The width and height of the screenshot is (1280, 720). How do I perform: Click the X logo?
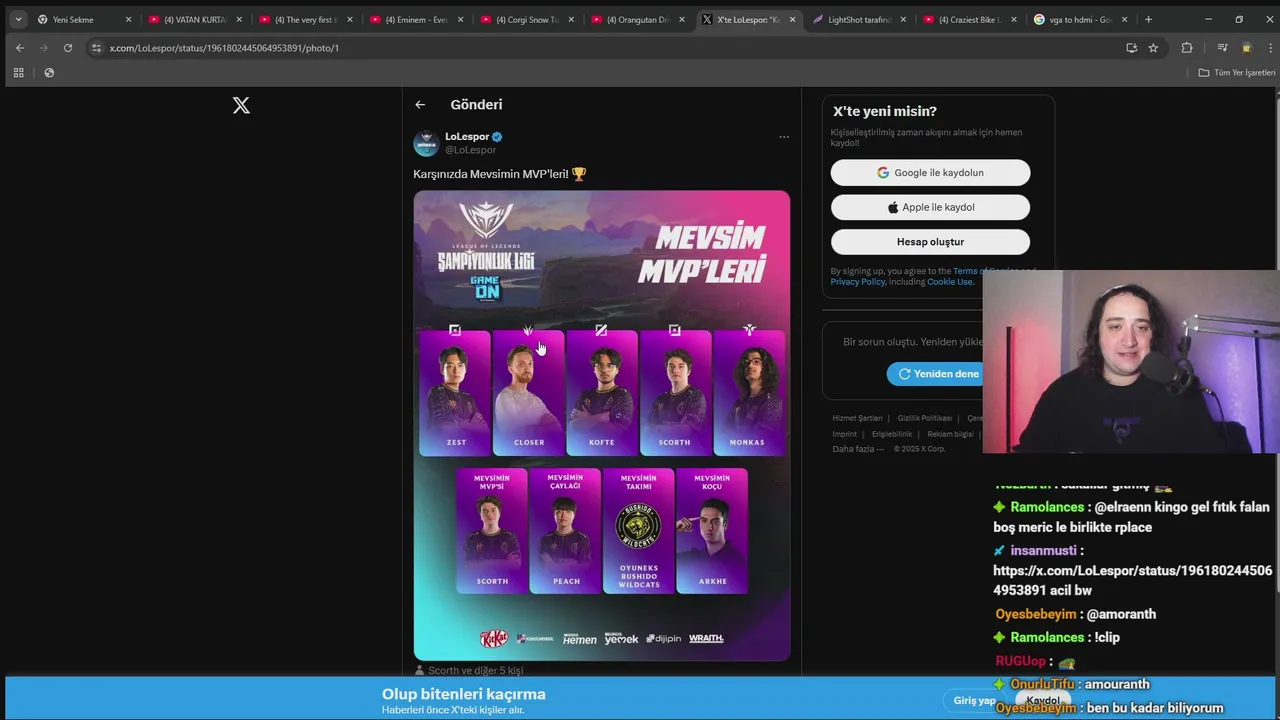pos(241,105)
